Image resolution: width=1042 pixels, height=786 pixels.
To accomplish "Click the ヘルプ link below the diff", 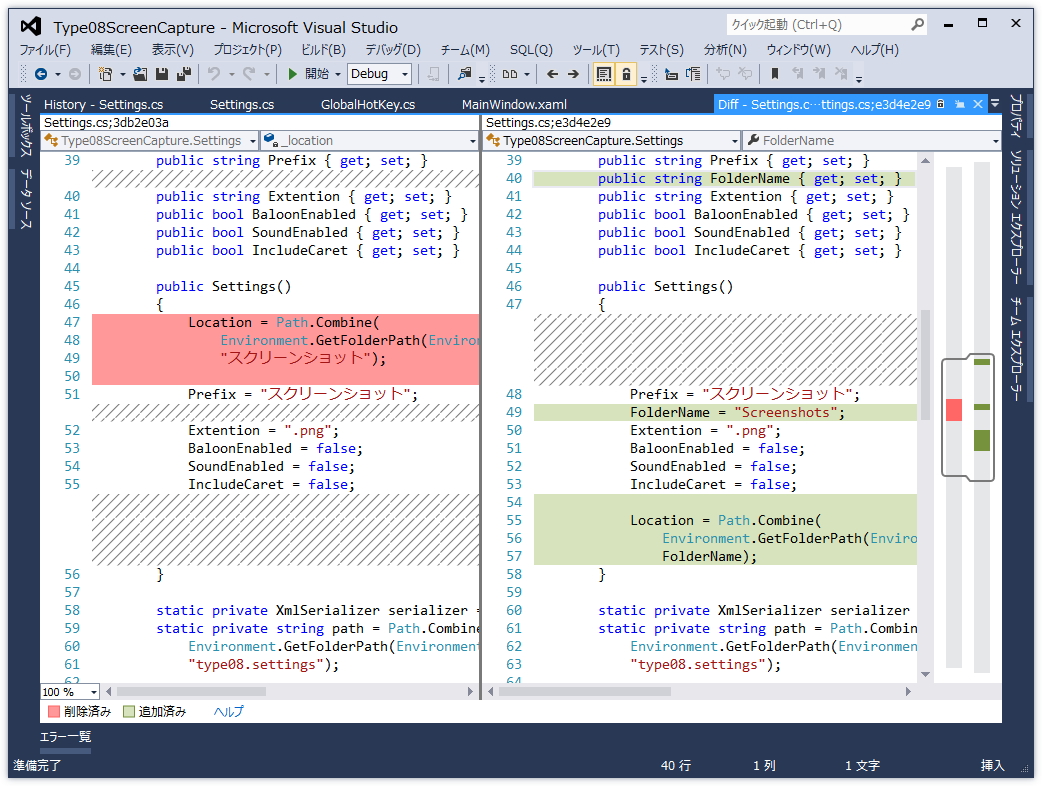I will coord(228,712).
